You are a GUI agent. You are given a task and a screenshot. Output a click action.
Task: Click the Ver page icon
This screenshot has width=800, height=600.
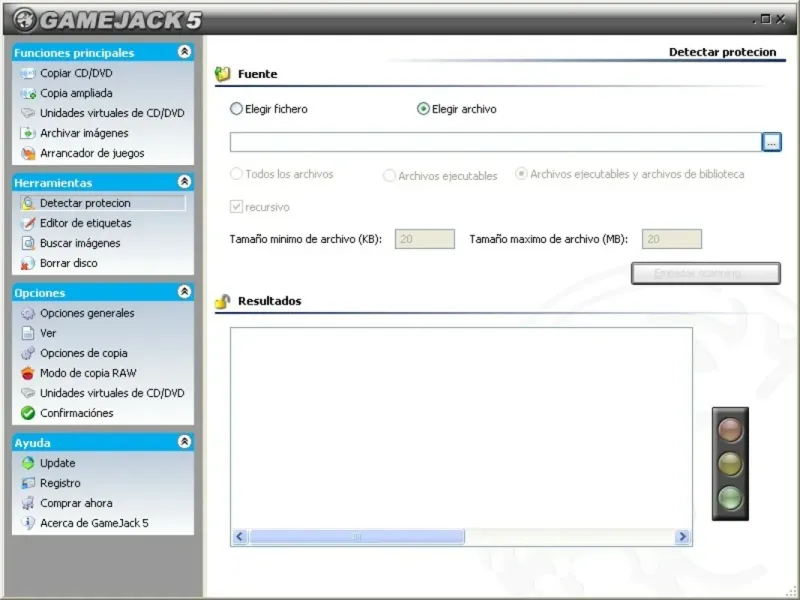pos(28,333)
